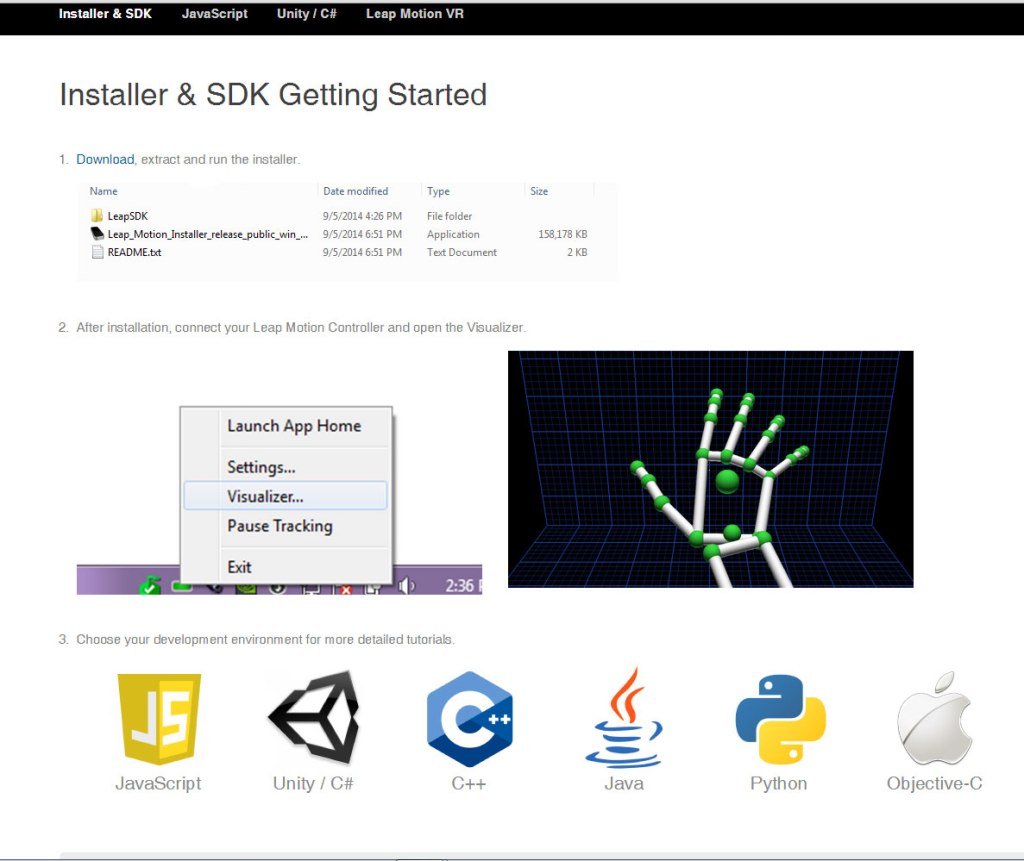Select the JavaScript development environment icon
This screenshot has width=1024, height=861.
(x=158, y=718)
